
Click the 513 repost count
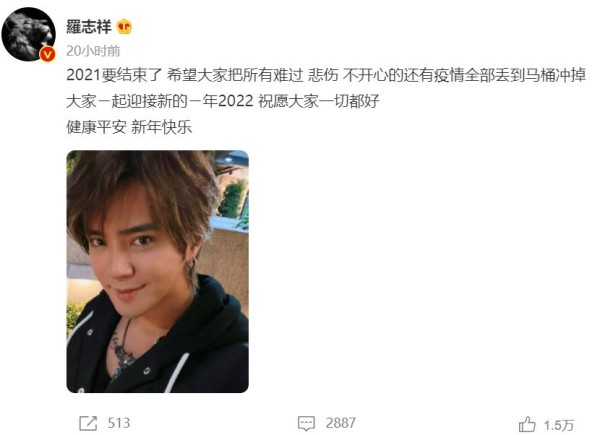coord(119,423)
